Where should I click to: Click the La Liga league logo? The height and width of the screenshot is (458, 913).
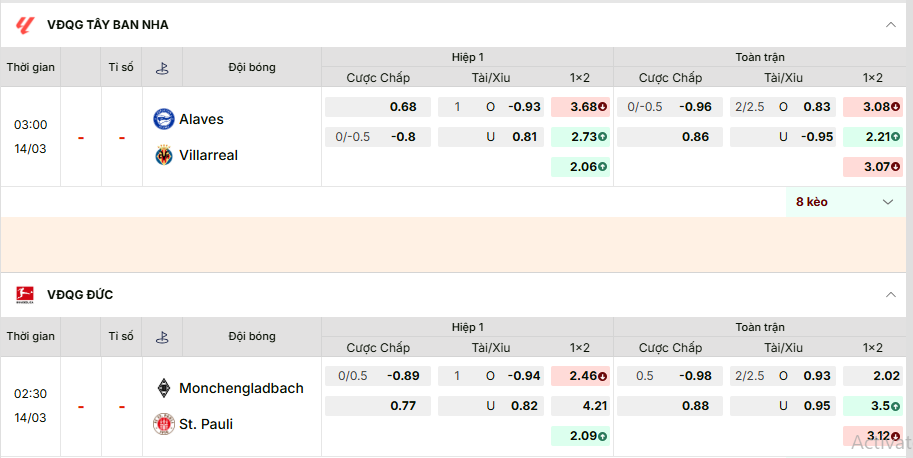tap(25, 24)
